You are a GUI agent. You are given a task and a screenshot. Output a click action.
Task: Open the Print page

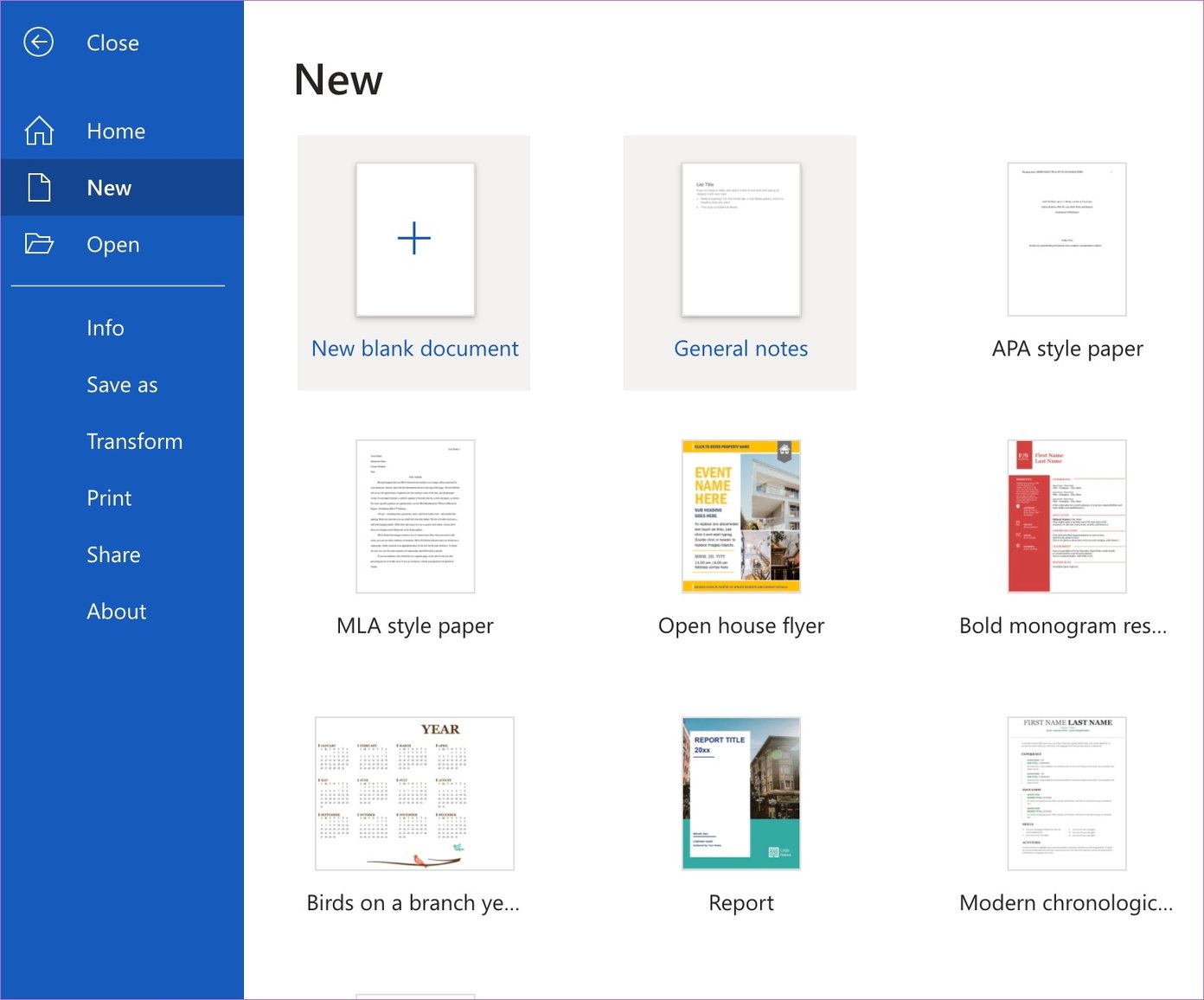tap(109, 498)
